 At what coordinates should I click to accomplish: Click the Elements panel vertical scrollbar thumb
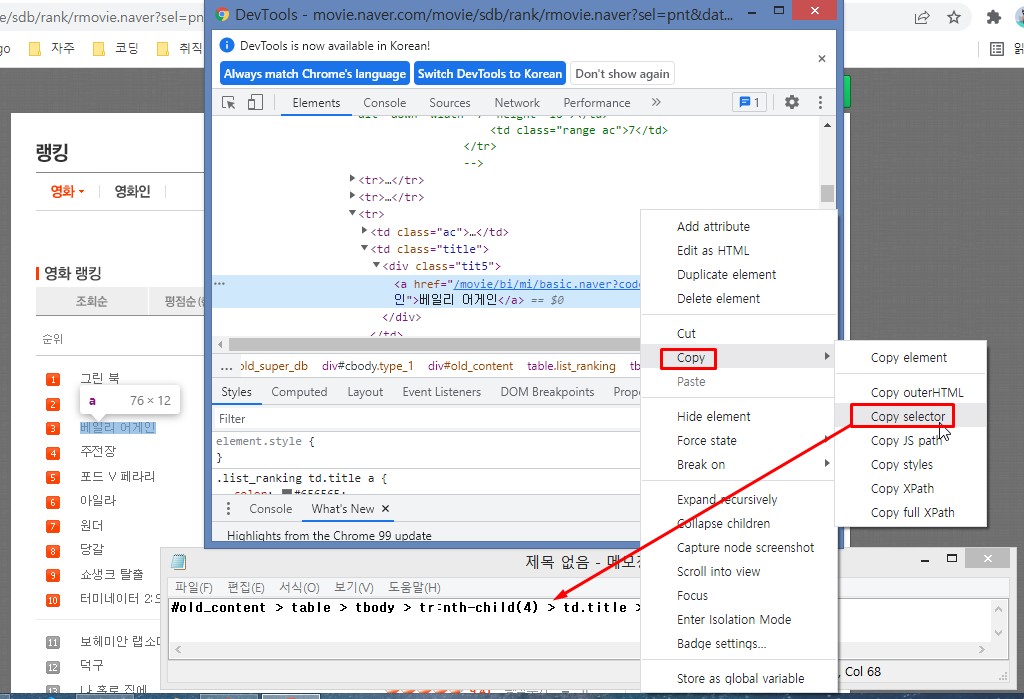click(827, 193)
